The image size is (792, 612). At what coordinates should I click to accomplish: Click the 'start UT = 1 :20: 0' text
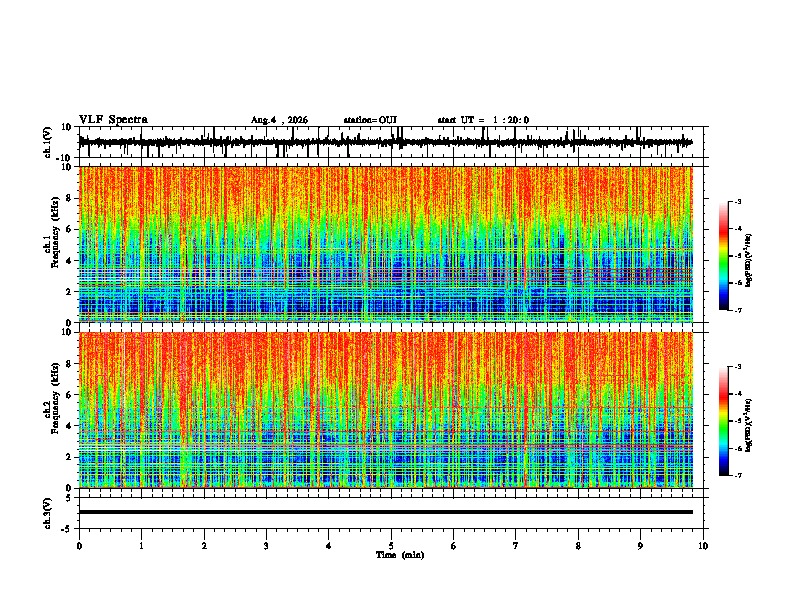483,120
